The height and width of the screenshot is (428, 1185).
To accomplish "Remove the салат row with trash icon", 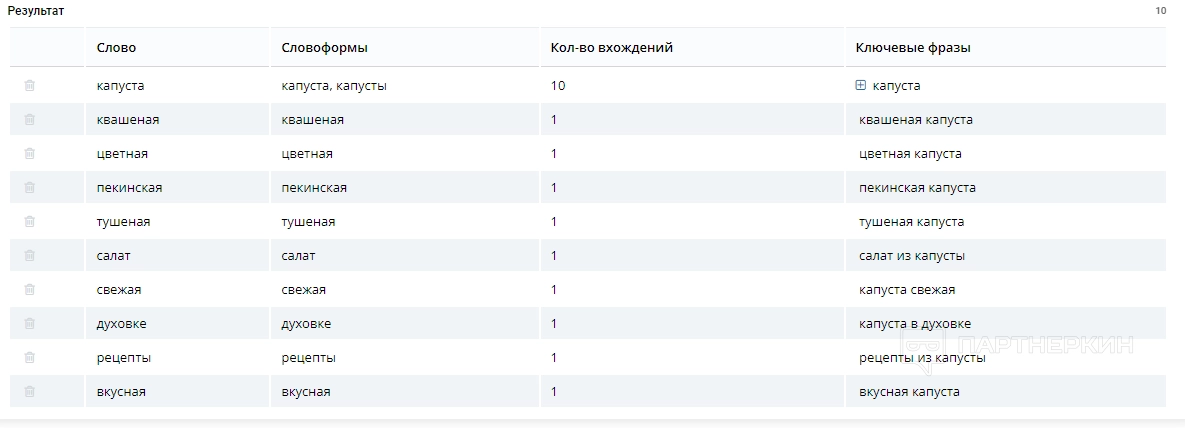I will [x=30, y=256].
